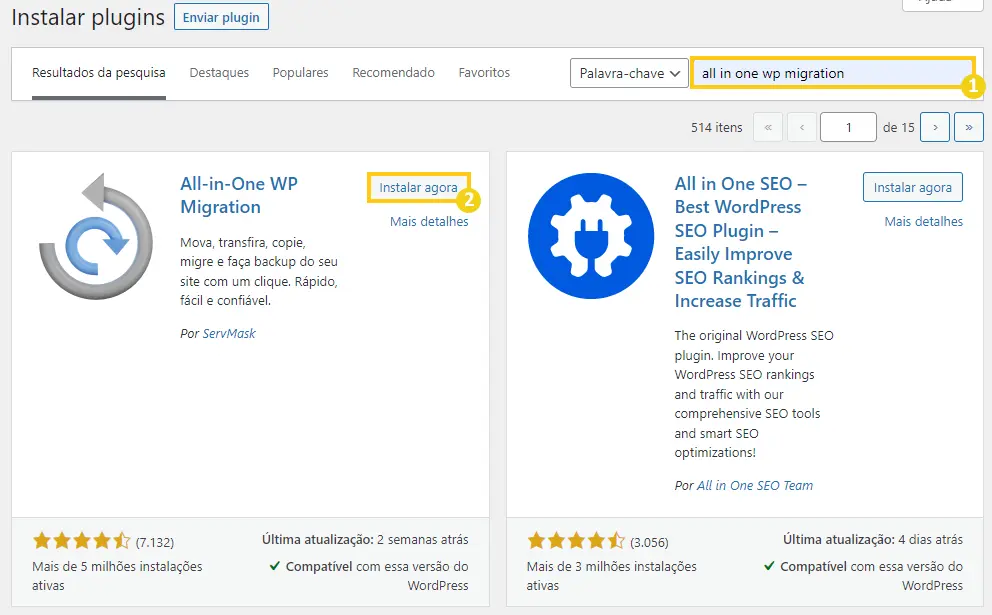This screenshot has height=615, width=992.
Task: Open Mais detalhes for All-in-One WP Migration
Action: click(x=429, y=221)
